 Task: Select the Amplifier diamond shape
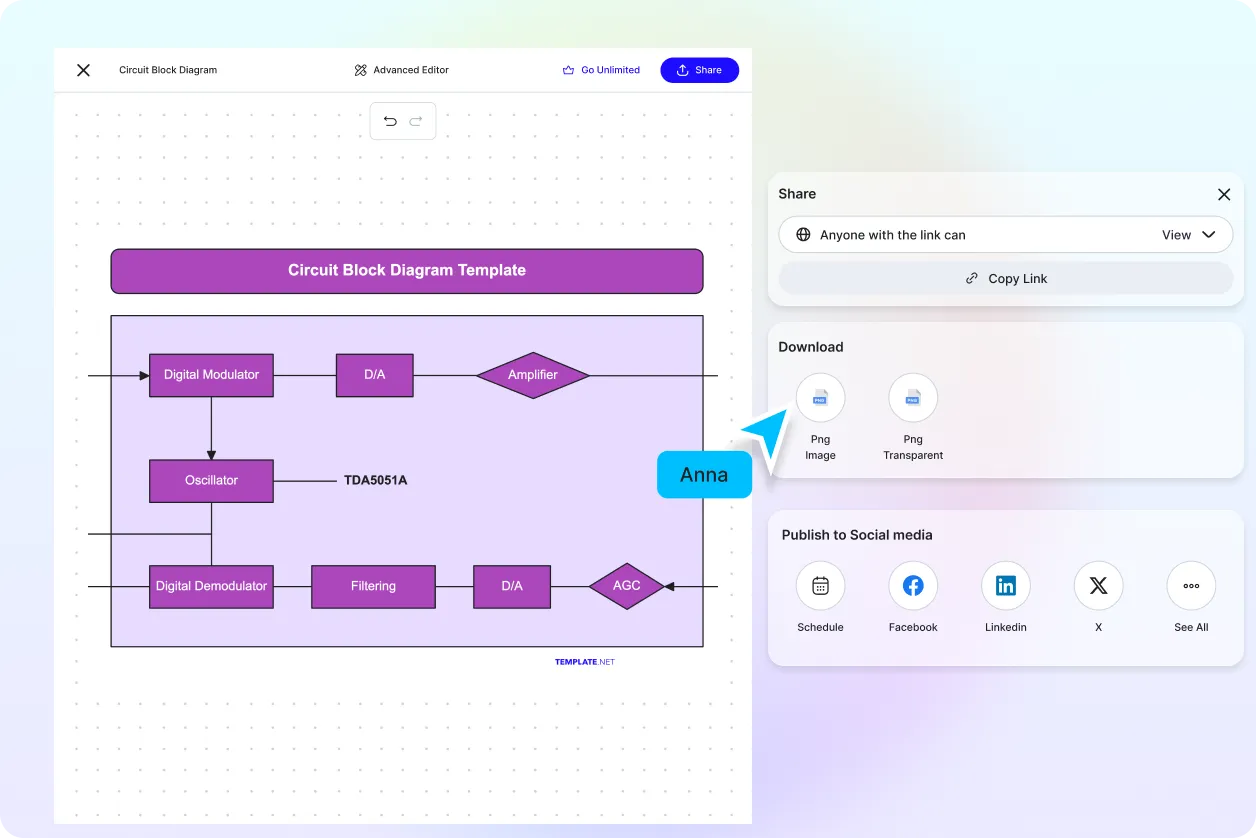click(x=532, y=375)
